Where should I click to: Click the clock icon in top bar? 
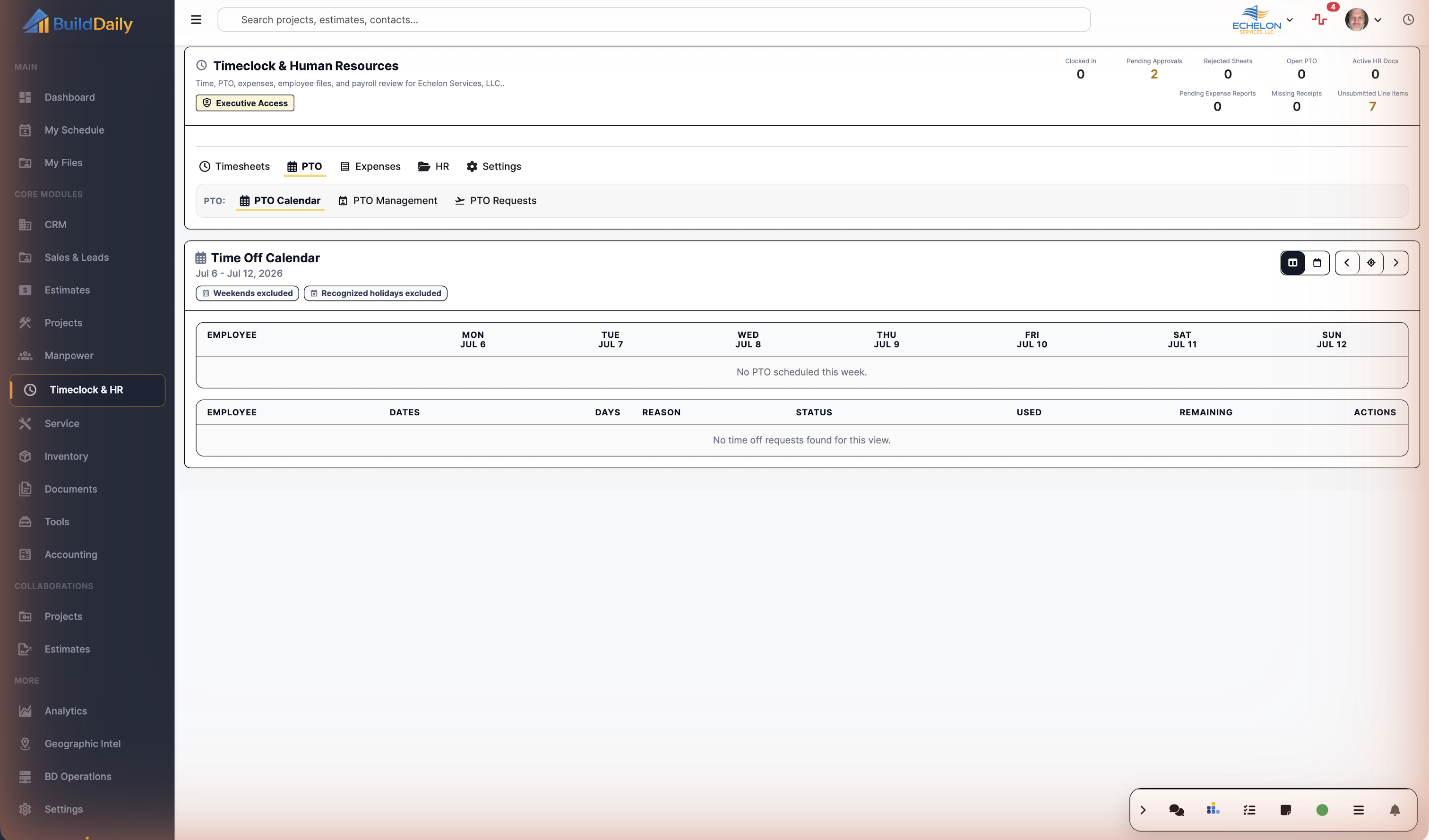click(x=1408, y=20)
